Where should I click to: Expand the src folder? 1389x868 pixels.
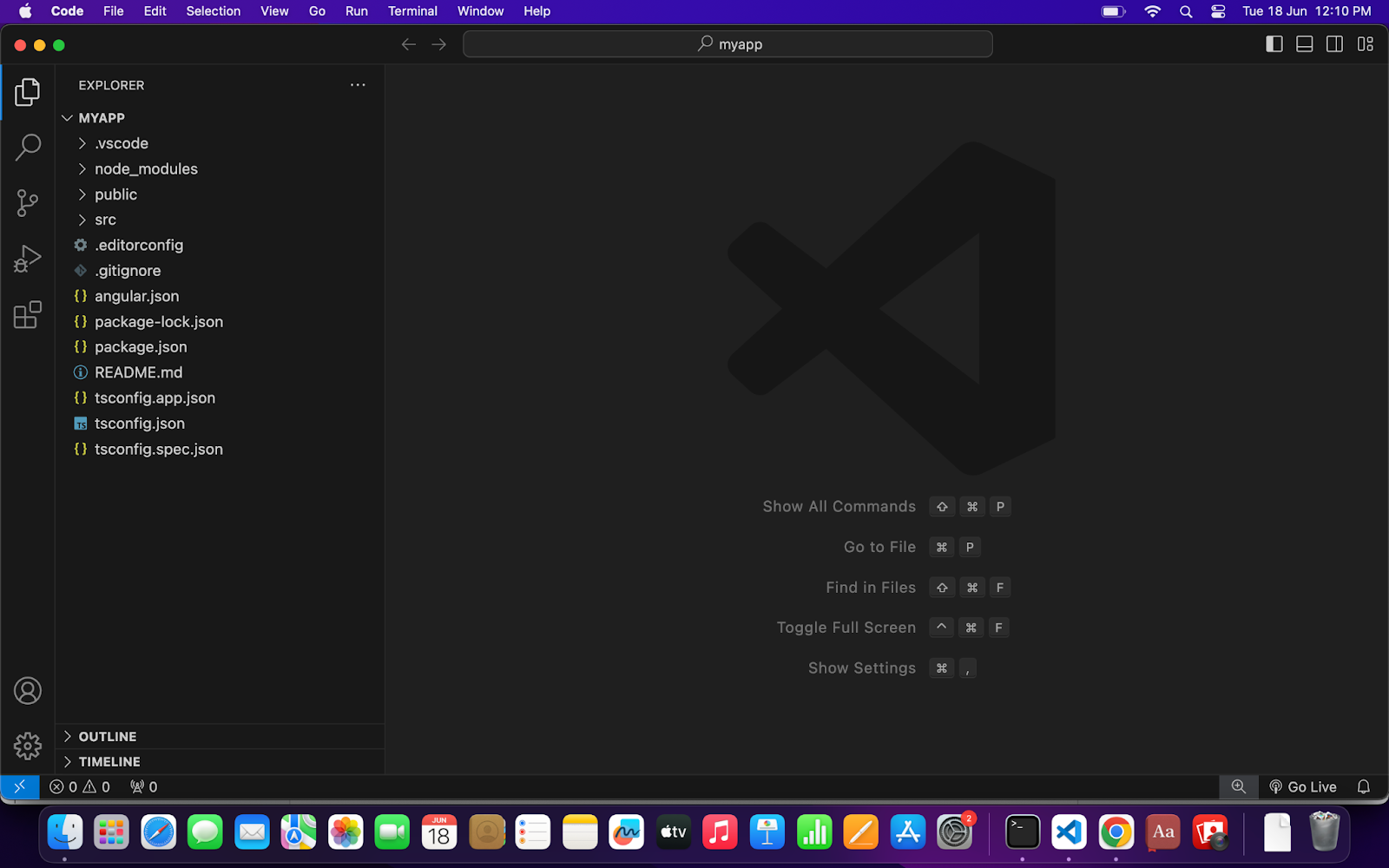(x=105, y=220)
